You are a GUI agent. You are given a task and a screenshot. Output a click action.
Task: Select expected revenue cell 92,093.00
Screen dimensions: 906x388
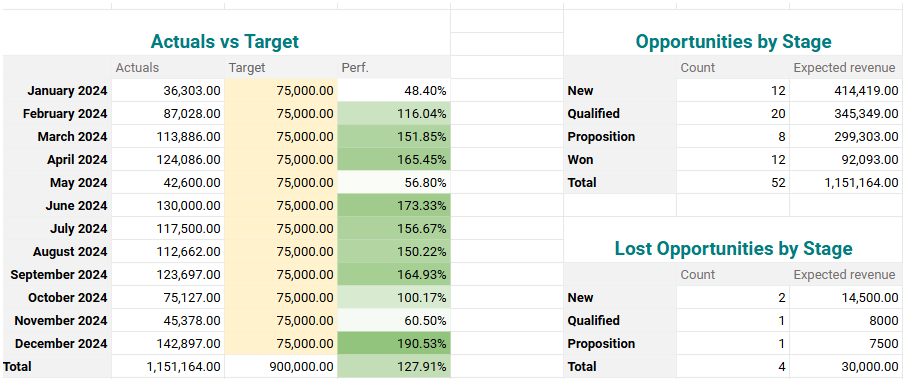(846, 159)
